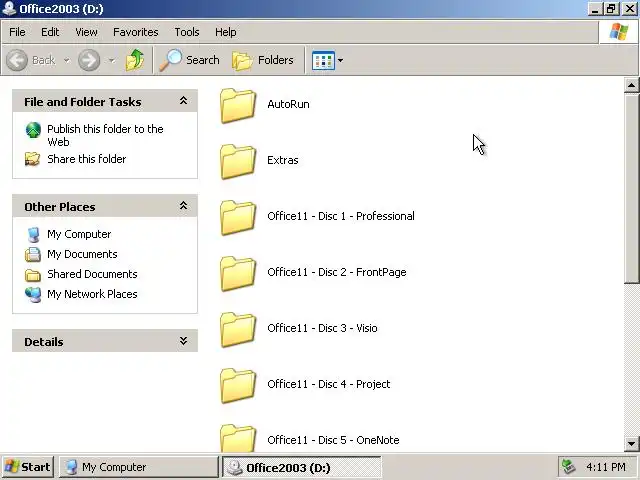Click the scrollbar up arrow
Viewport: 640px width, 480px height.
point(631,85)
